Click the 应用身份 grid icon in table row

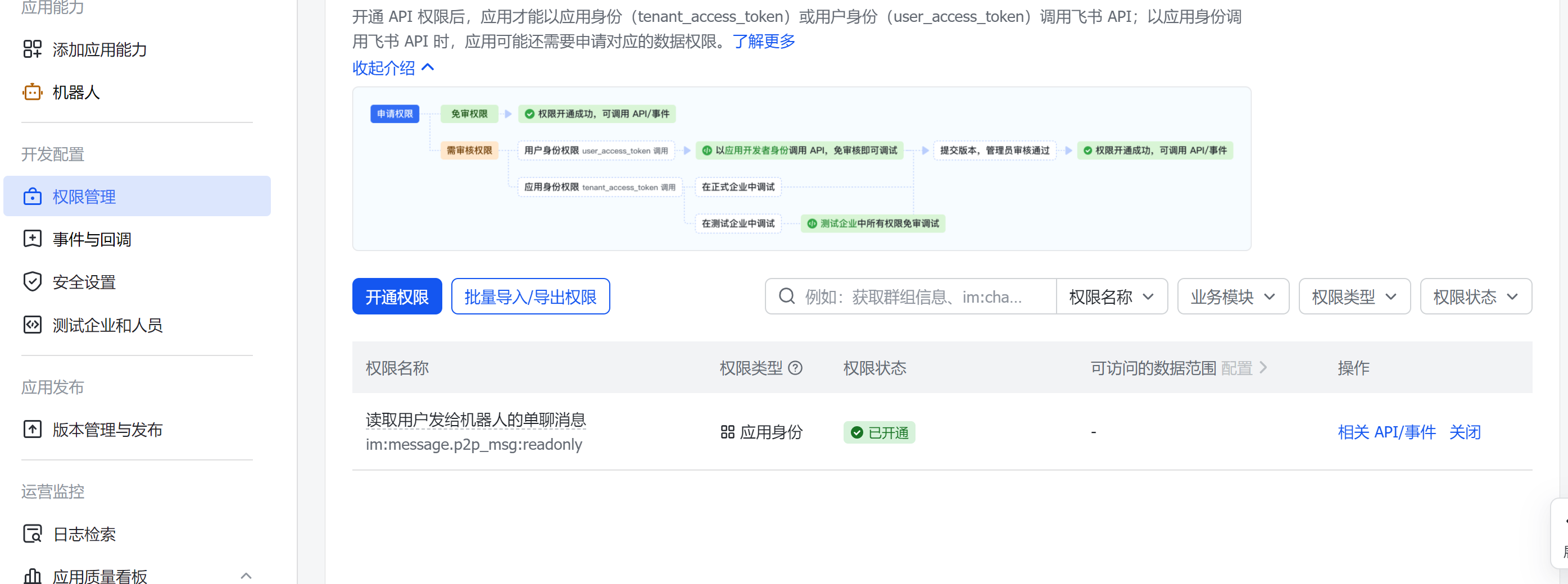pos(727,432)
